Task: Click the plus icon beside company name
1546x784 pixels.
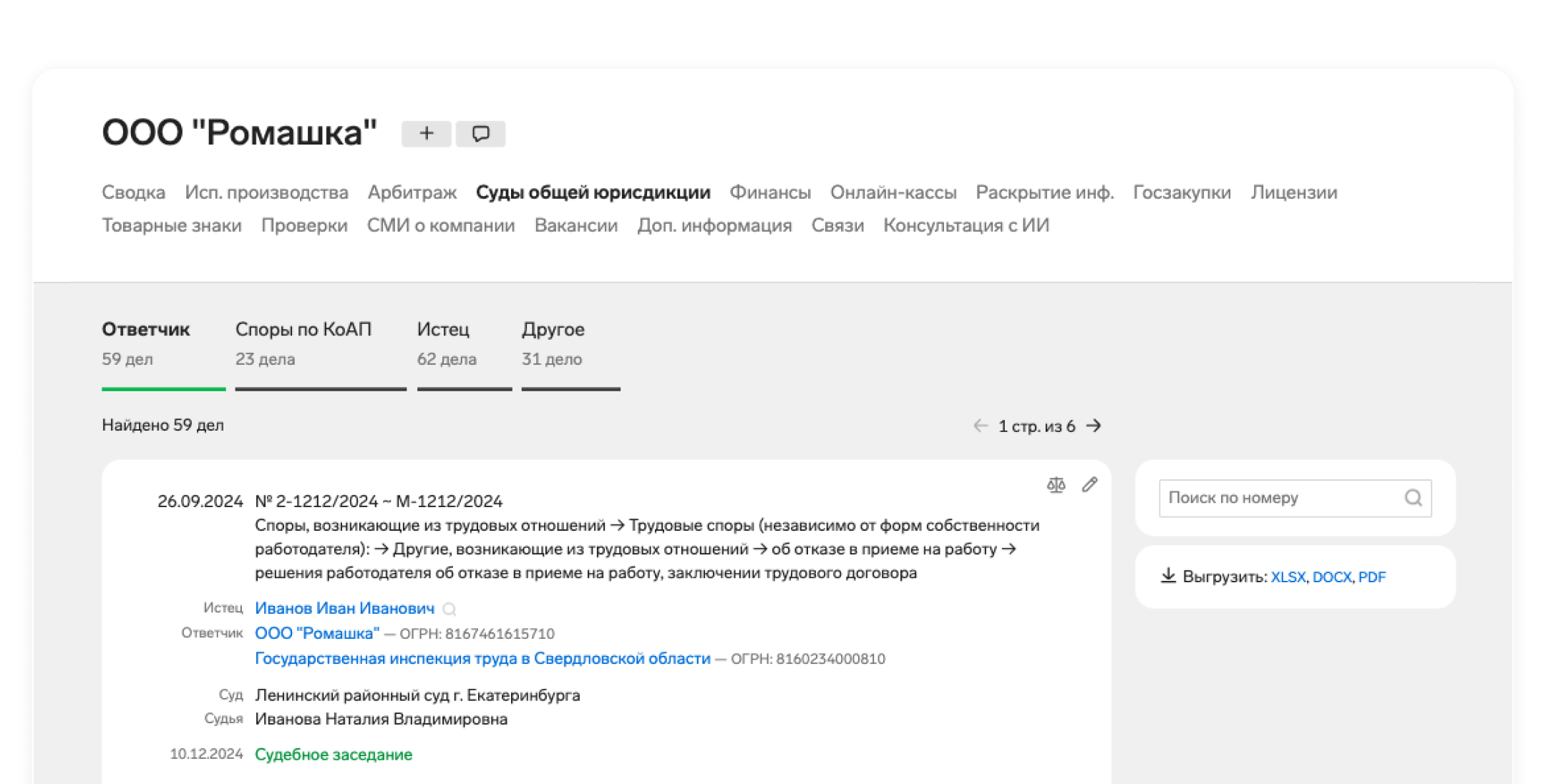Action: pyautogui.click(x=426, y=134)
